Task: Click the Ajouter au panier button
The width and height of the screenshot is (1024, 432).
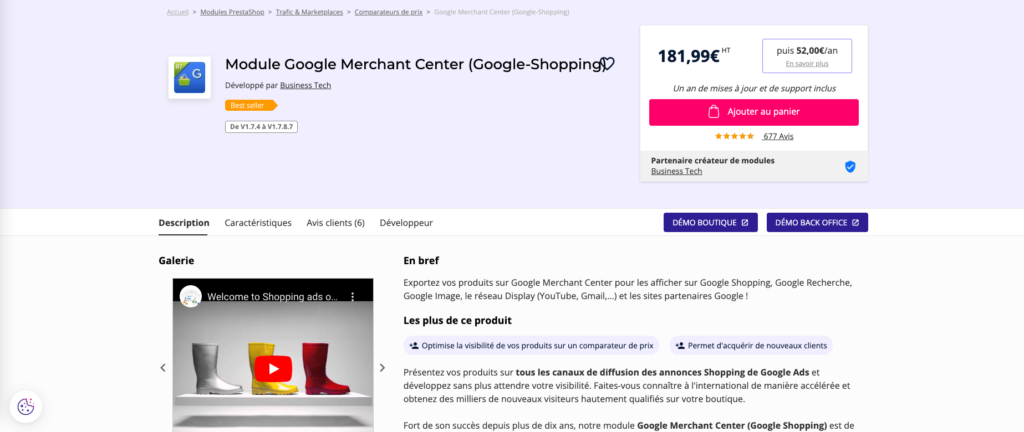Action: pos(753,112)
